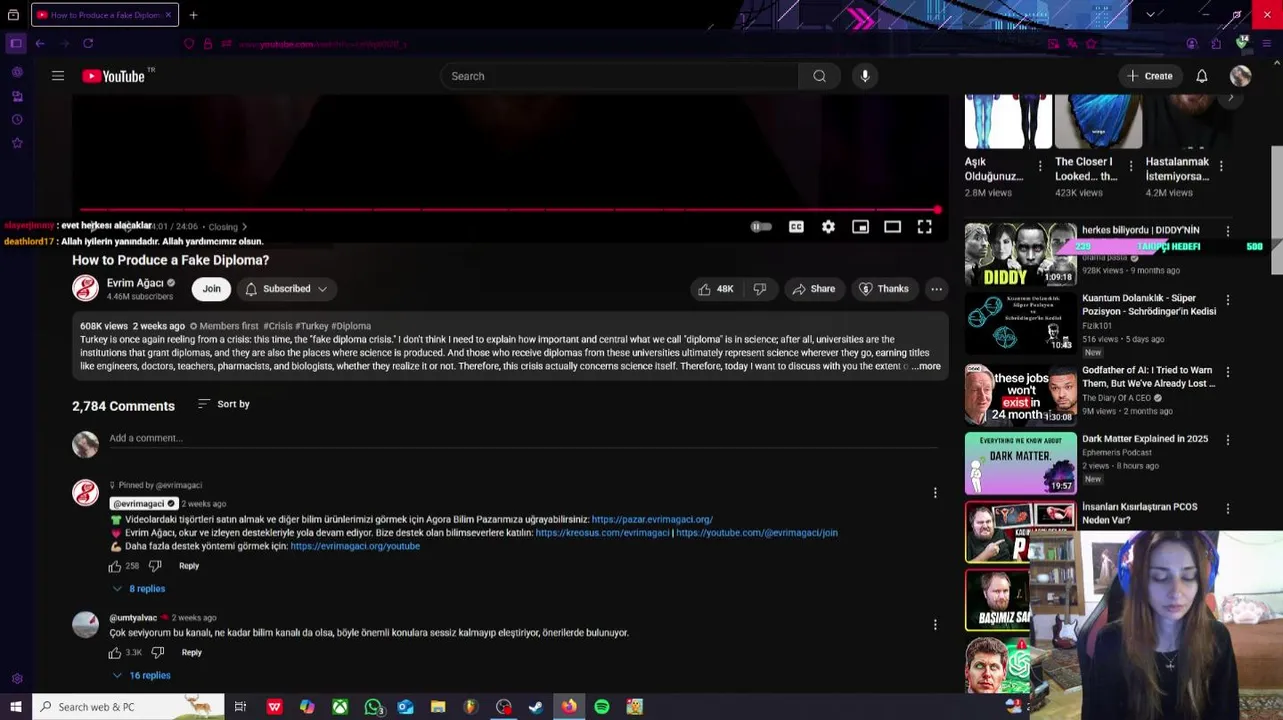Open options for Dark Matter Explained video
Image resolution: width=1283 pixels, height=720 pixels.
(x=1227, y=440)
